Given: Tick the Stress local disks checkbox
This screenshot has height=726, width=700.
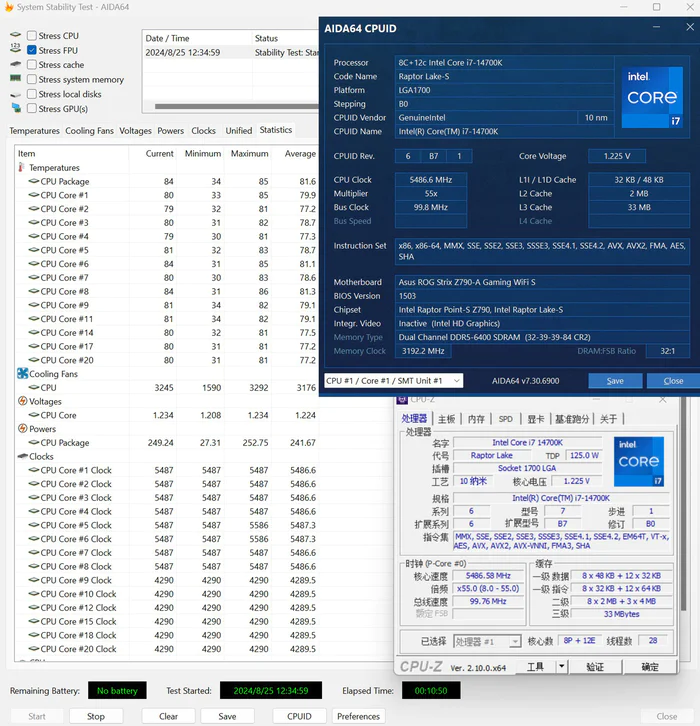Looking at the screenshot, I should click(x=32, y=94).
